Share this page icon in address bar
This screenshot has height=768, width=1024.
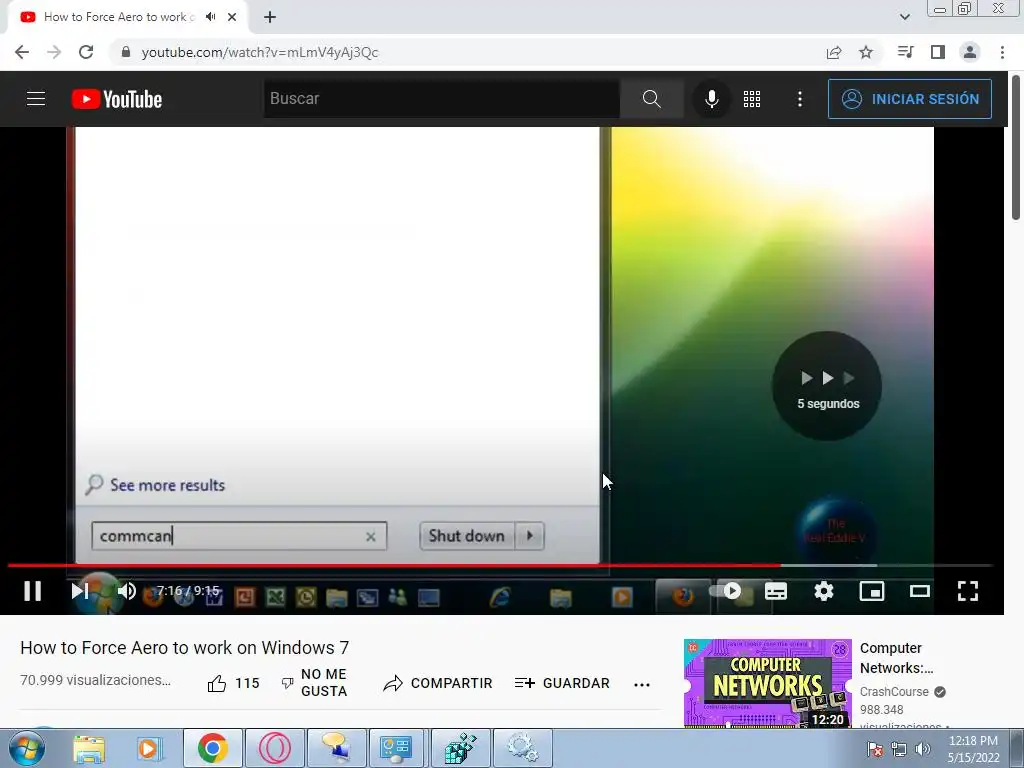[x=834, y=52]
